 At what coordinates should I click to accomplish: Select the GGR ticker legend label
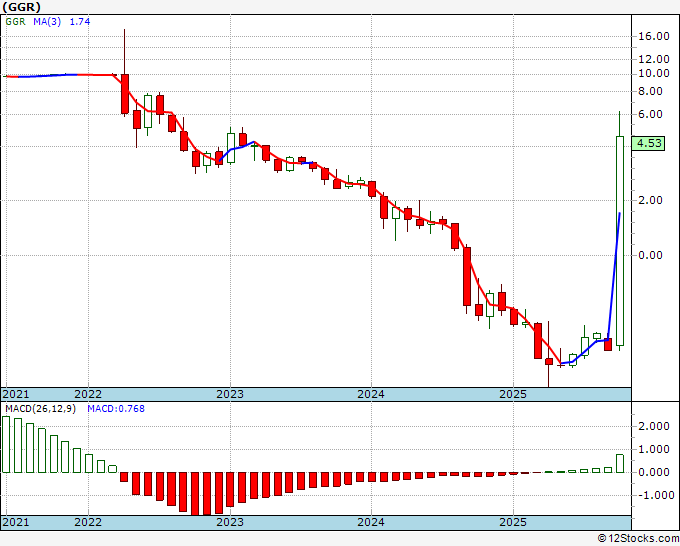[x=16, y=21]
